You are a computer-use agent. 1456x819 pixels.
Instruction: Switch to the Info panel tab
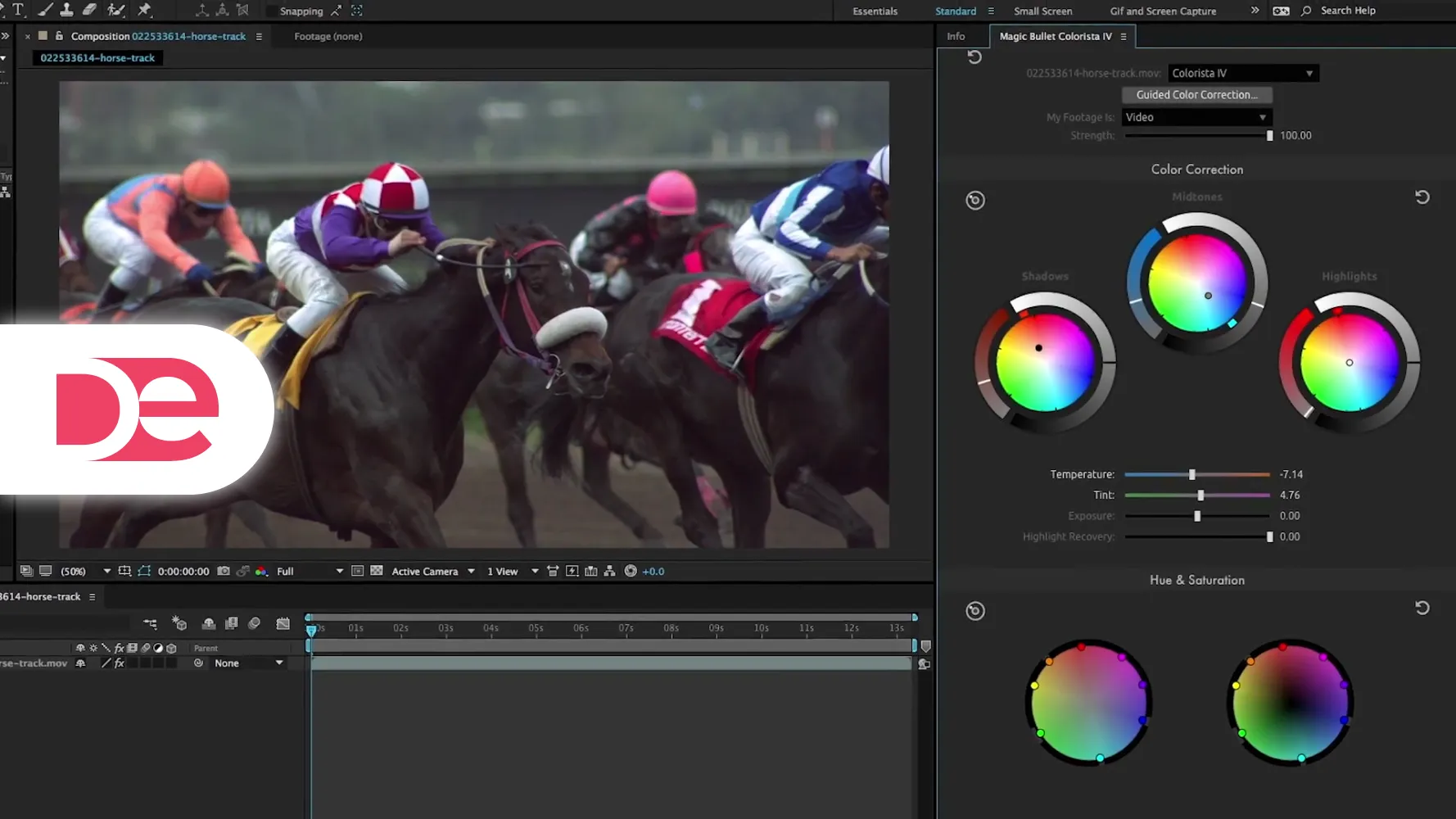[956, 36]
